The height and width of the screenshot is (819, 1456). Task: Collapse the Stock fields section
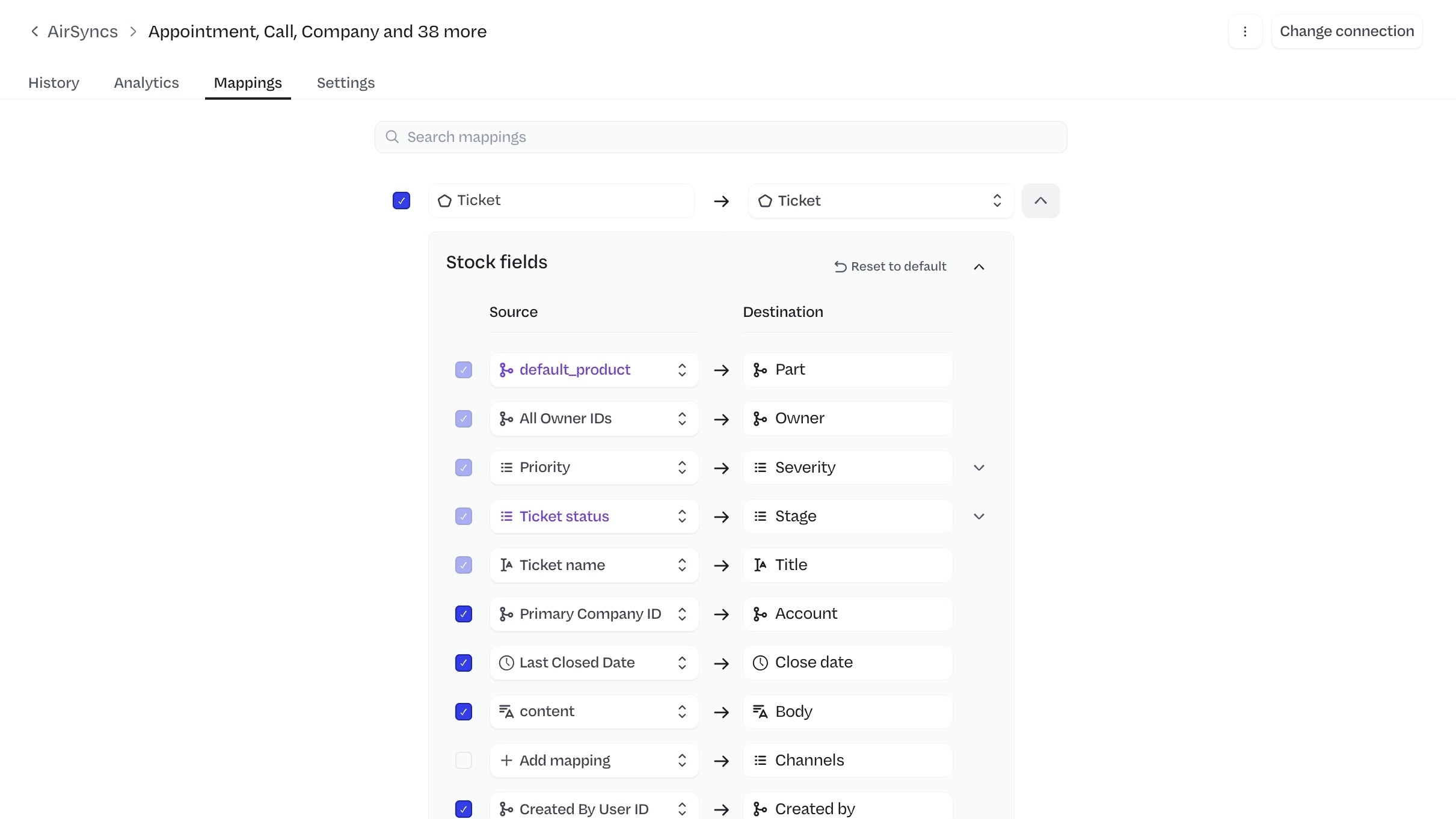978,266
